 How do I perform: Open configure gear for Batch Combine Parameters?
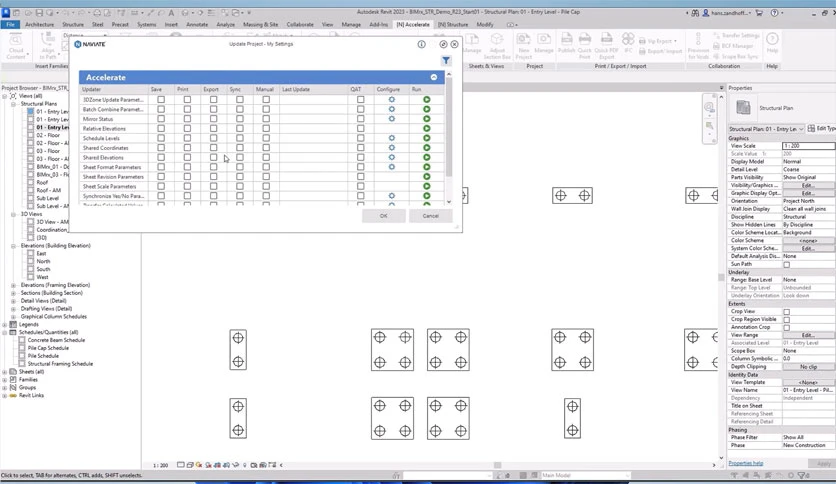[x=391, y=109]
